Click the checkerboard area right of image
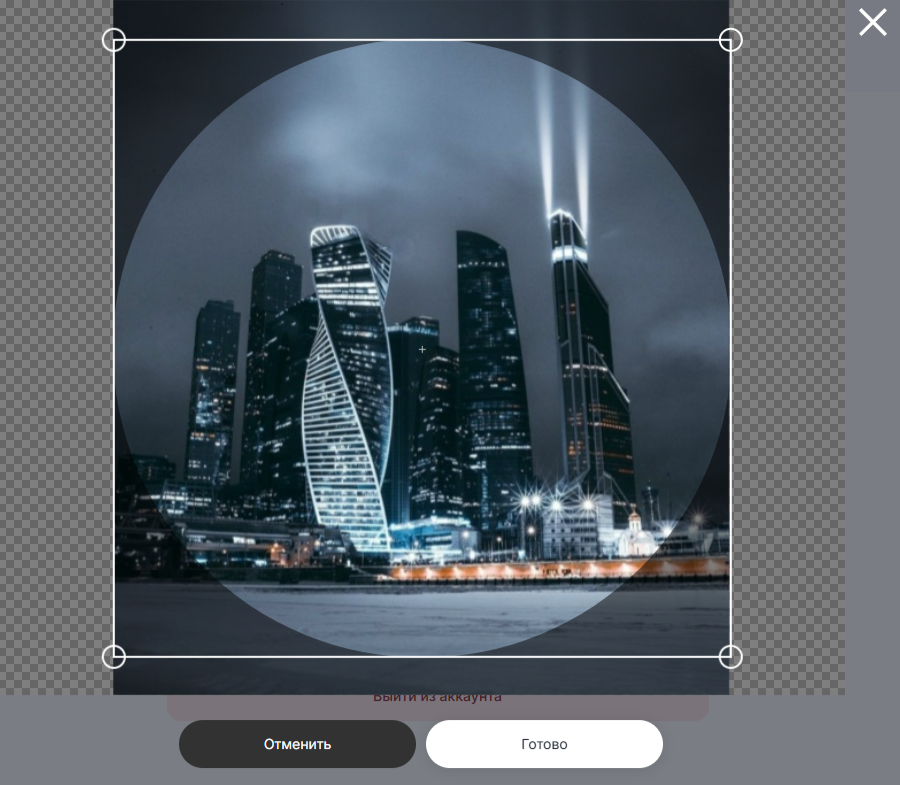The height and width of the screenshot is (785, 900). pos(788,350)
